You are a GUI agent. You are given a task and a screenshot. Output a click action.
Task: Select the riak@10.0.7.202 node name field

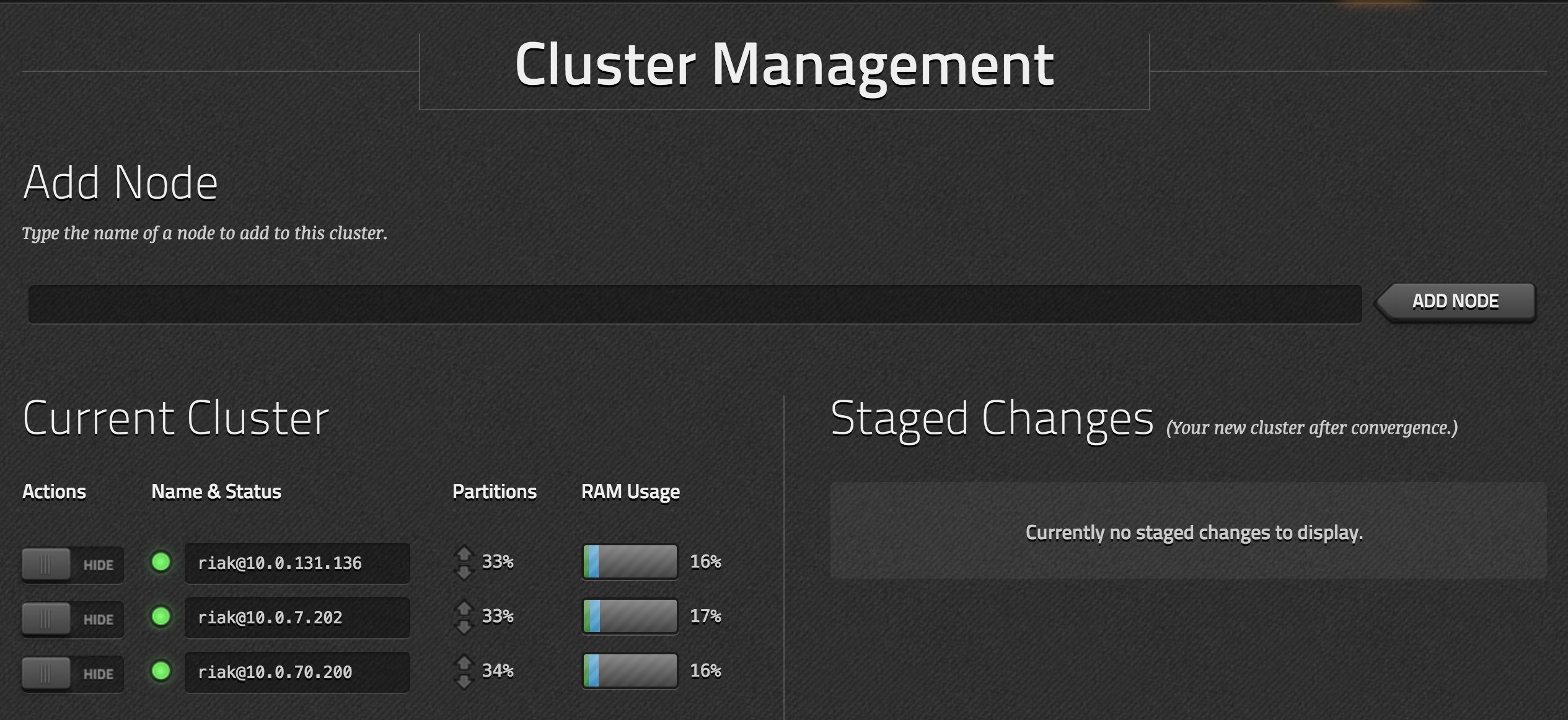(x=297, y=618)
